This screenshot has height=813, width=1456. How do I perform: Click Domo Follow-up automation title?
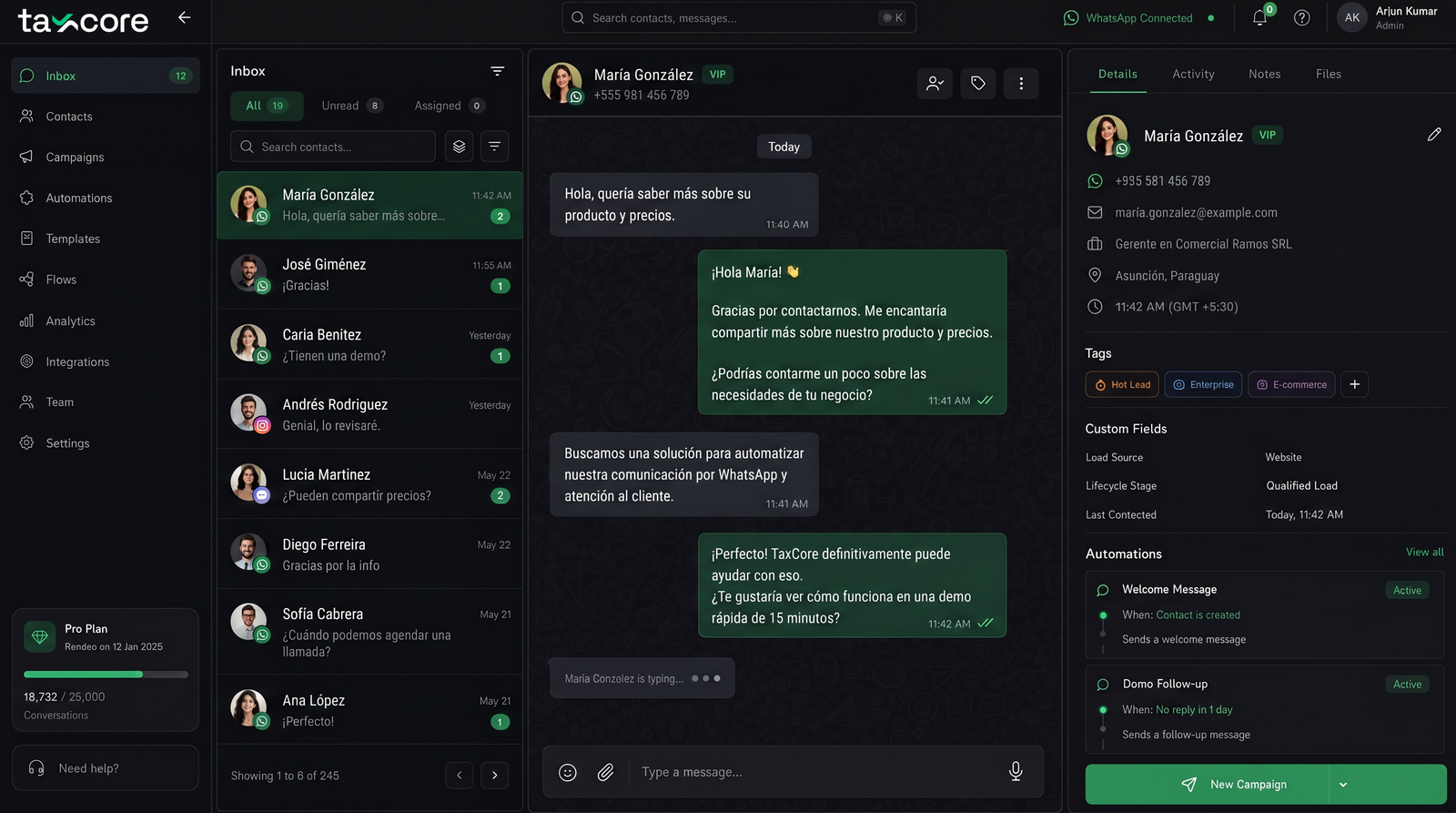point(1165,684)
